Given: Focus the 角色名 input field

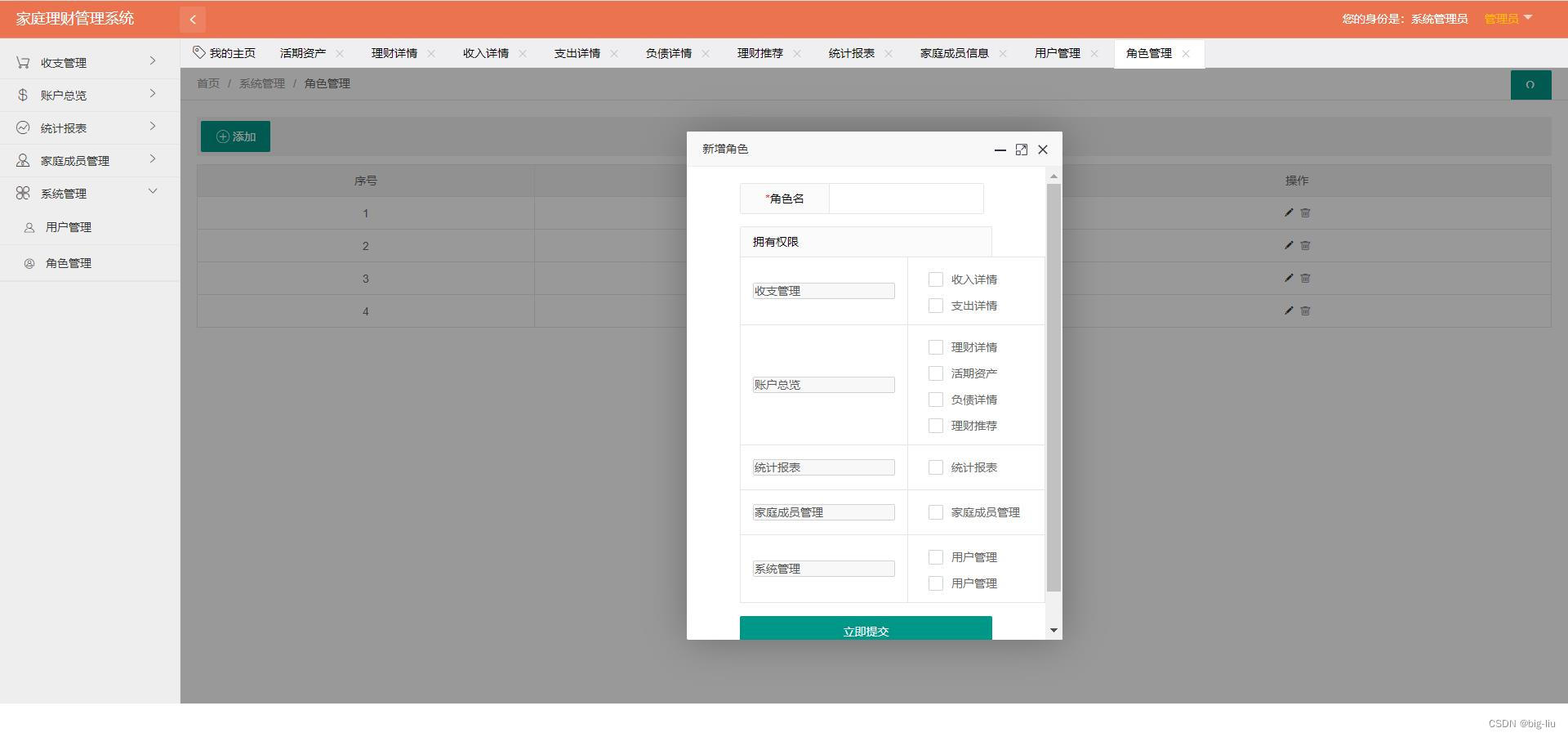Looking at the screenshot, I should point(906,199).
